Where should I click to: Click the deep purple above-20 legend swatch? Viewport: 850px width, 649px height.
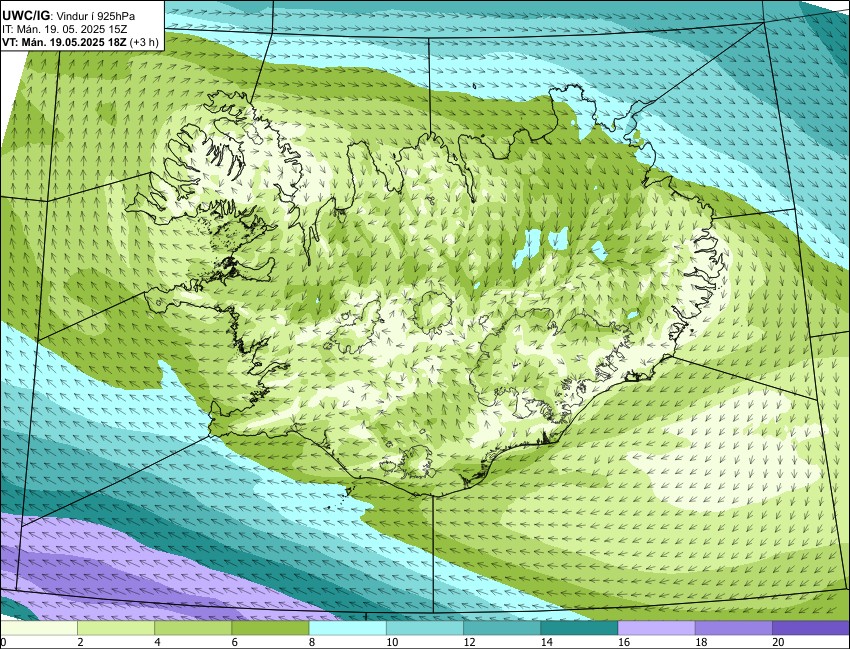coord(811,628)
